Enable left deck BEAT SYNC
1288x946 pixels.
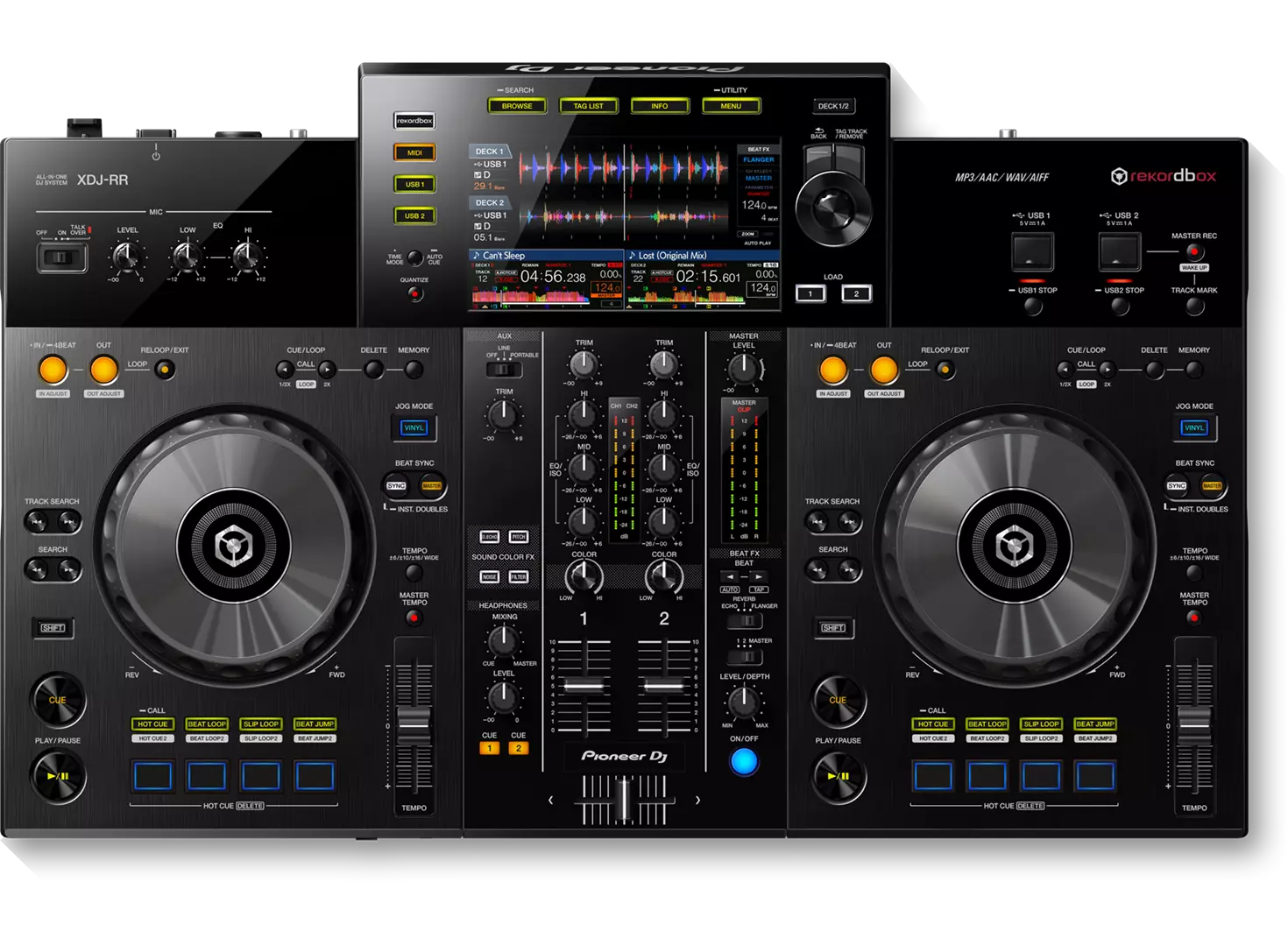(x=397, y=485)
